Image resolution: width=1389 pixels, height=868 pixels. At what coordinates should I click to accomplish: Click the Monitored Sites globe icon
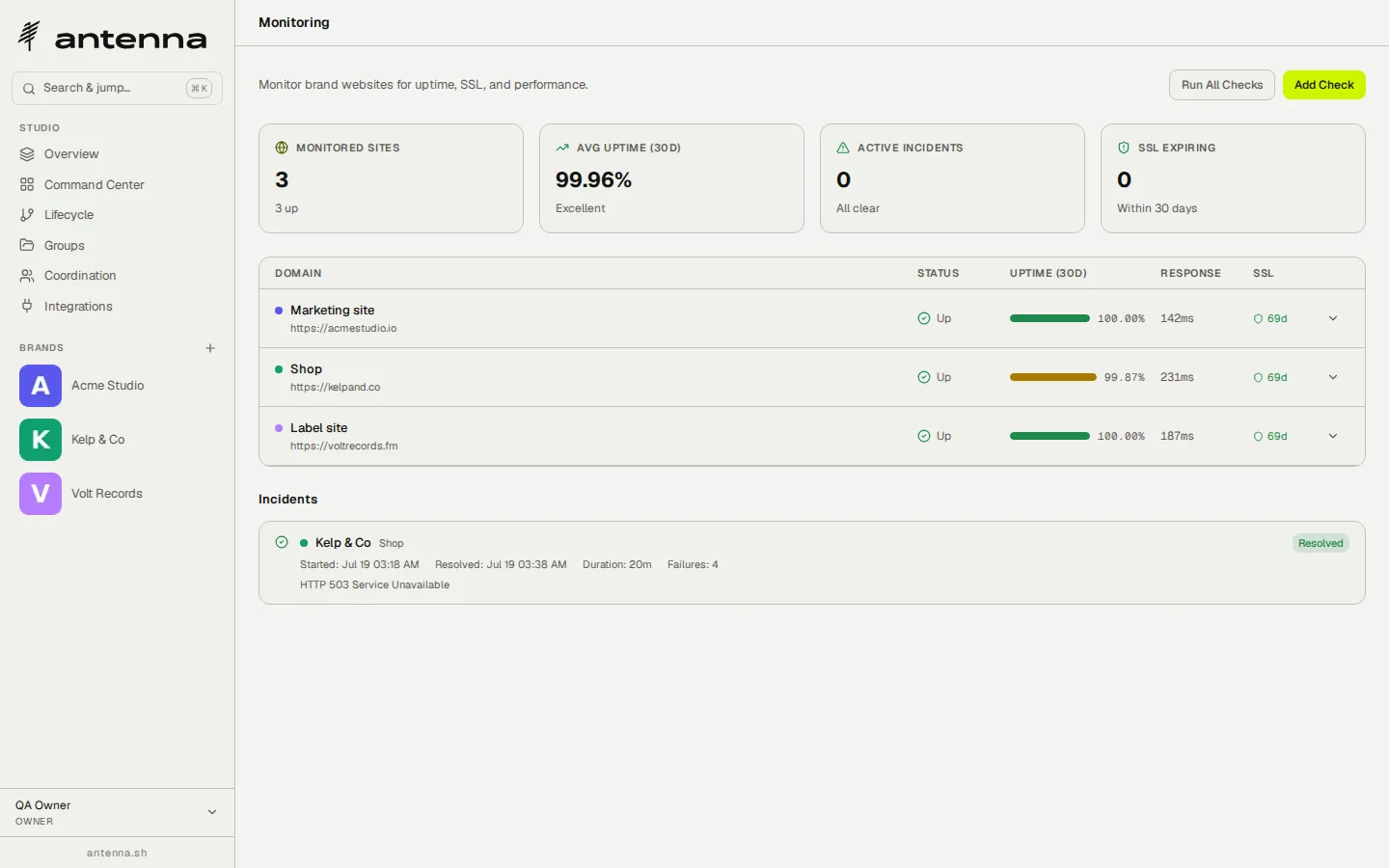point(282,148)
